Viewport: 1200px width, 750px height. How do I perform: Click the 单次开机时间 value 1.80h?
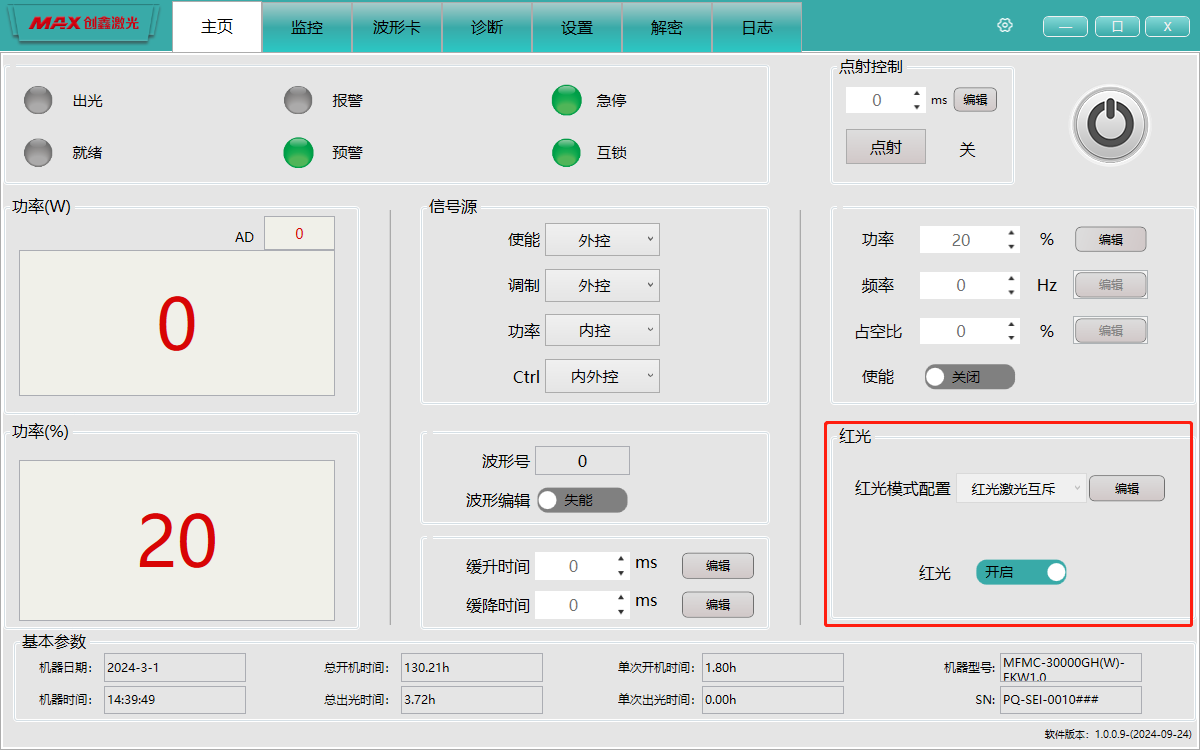(x=773, y=667)
